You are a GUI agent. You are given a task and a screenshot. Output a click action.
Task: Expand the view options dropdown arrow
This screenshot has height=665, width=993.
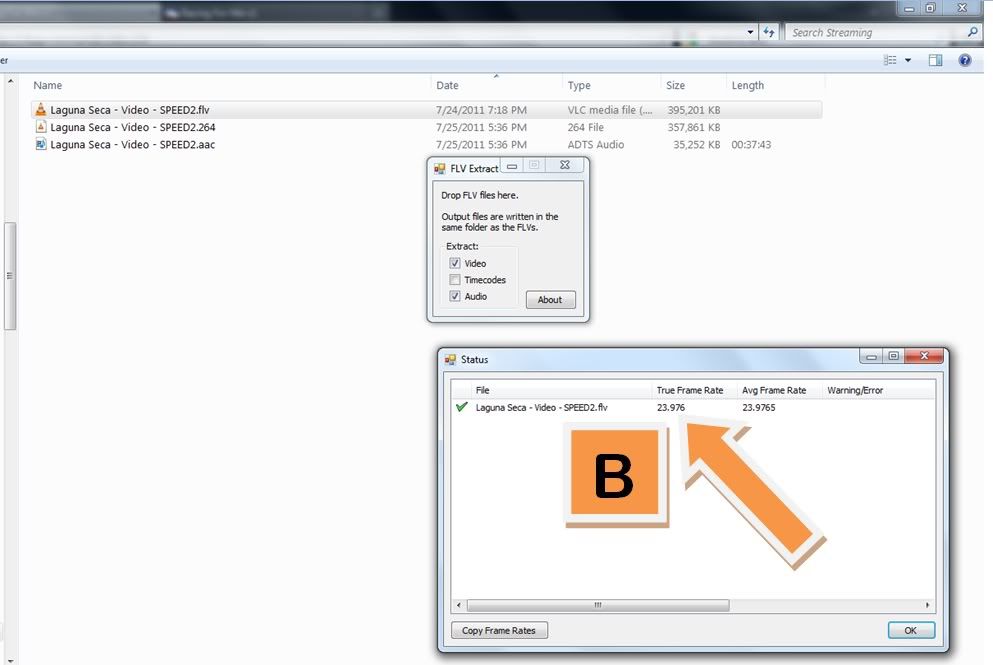[908, 61]
